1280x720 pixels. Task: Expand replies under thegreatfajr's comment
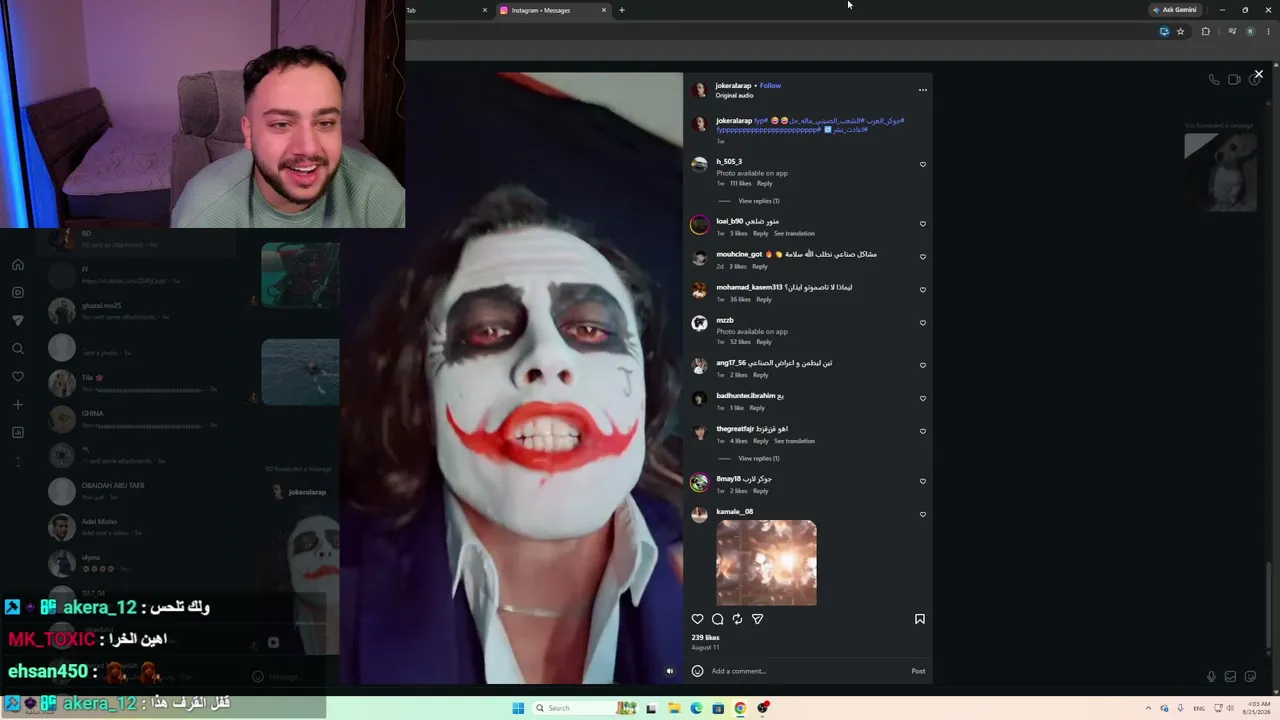click(x=759, y=458)
